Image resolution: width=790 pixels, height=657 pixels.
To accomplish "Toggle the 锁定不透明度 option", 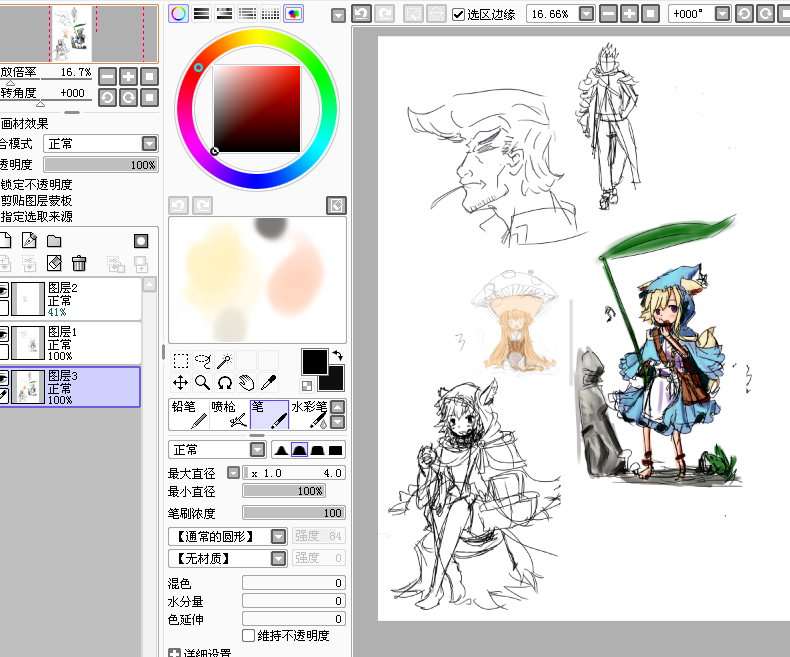I will (36, 184).
